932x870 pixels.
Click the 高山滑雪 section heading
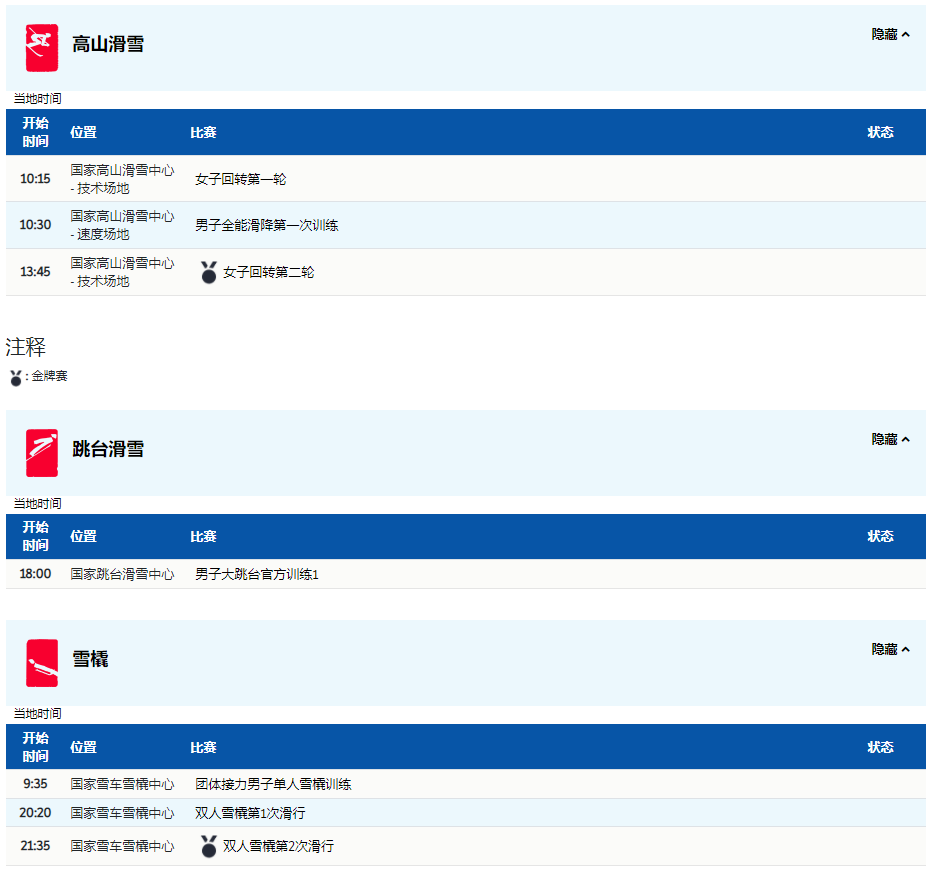tap(108, 44)
